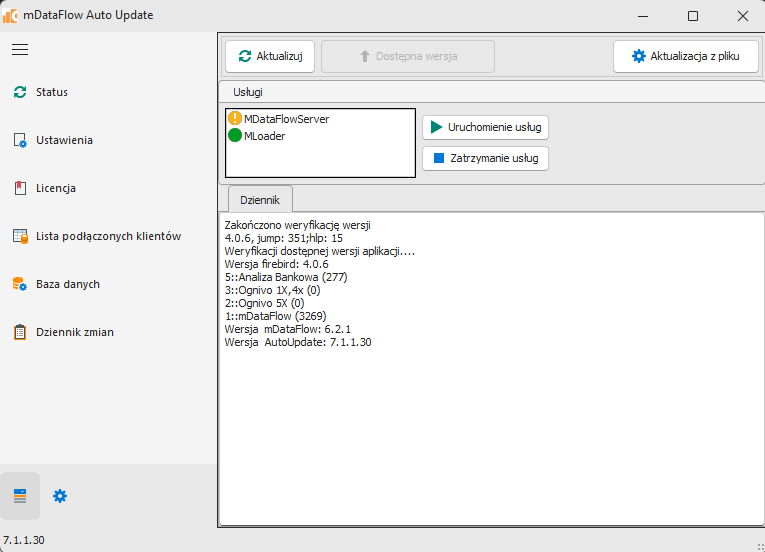The width and height of the screenshot is (765, 552).
Task: Click log line 'Weryfikacji dostępnej wersji aplikacji'
Action: click(x=320, y=251)
